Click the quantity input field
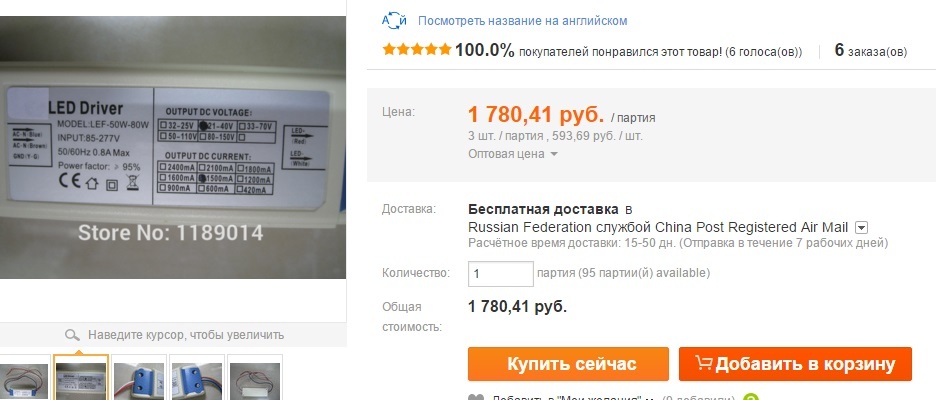 pos(501,273)
